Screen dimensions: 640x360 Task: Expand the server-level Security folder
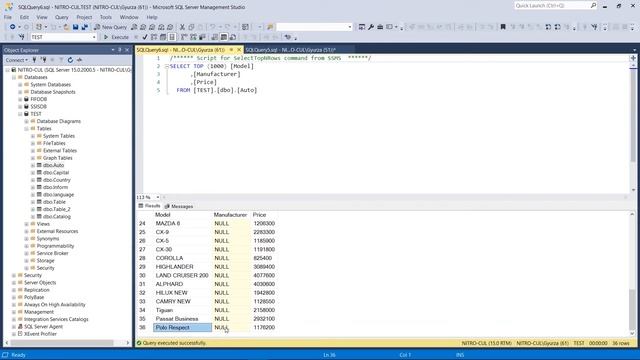pyautogui.click(x=14, y=276)
